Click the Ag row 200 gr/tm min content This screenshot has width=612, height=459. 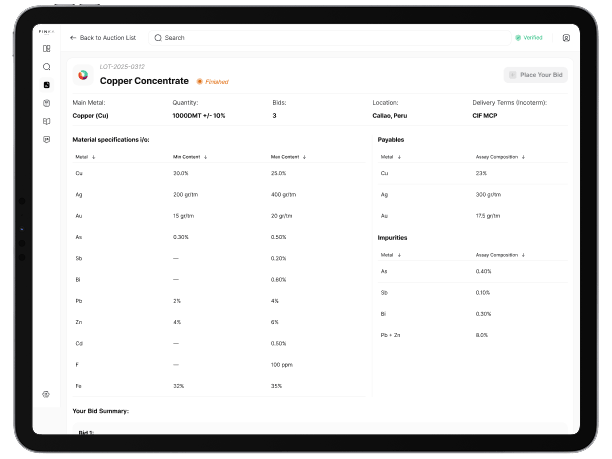tap(185, 194)
